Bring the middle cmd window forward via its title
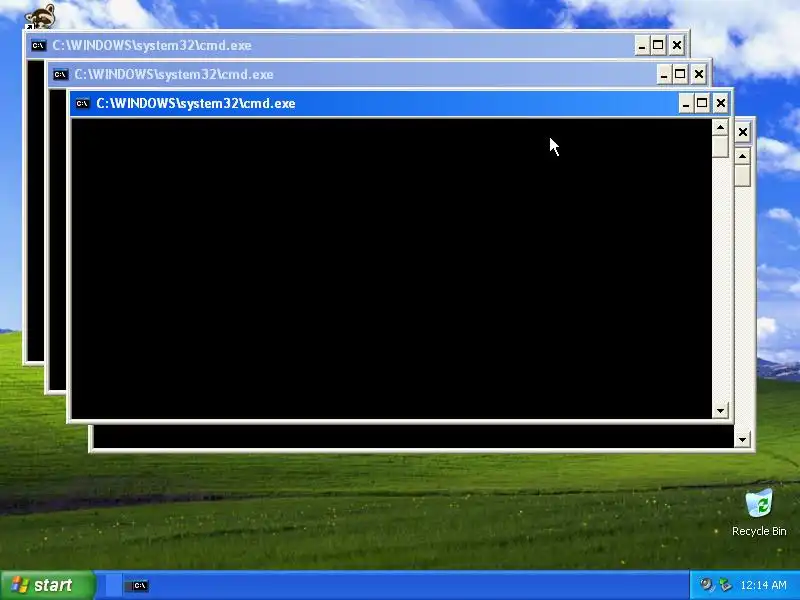The image size is (800, 600). pos(174,74)
